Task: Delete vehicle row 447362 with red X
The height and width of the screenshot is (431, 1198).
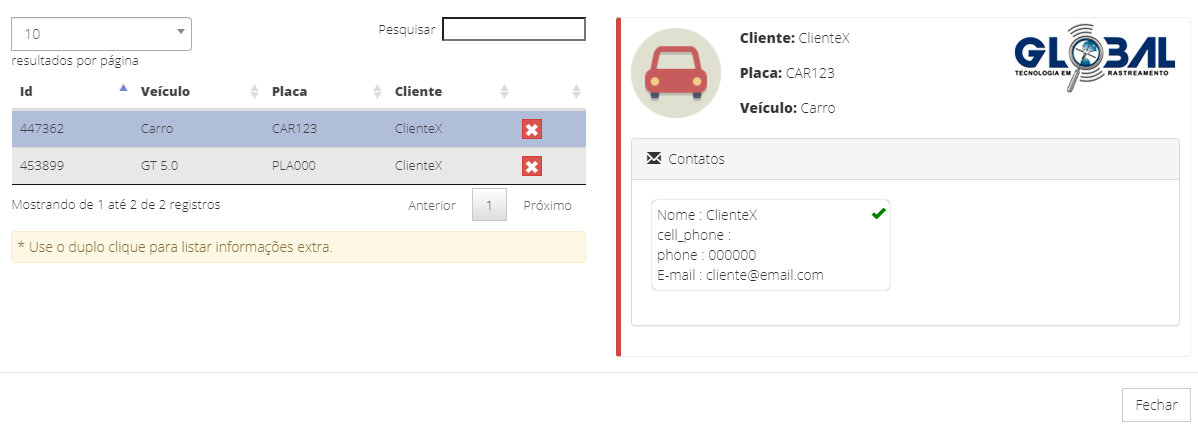Action: 531,129
